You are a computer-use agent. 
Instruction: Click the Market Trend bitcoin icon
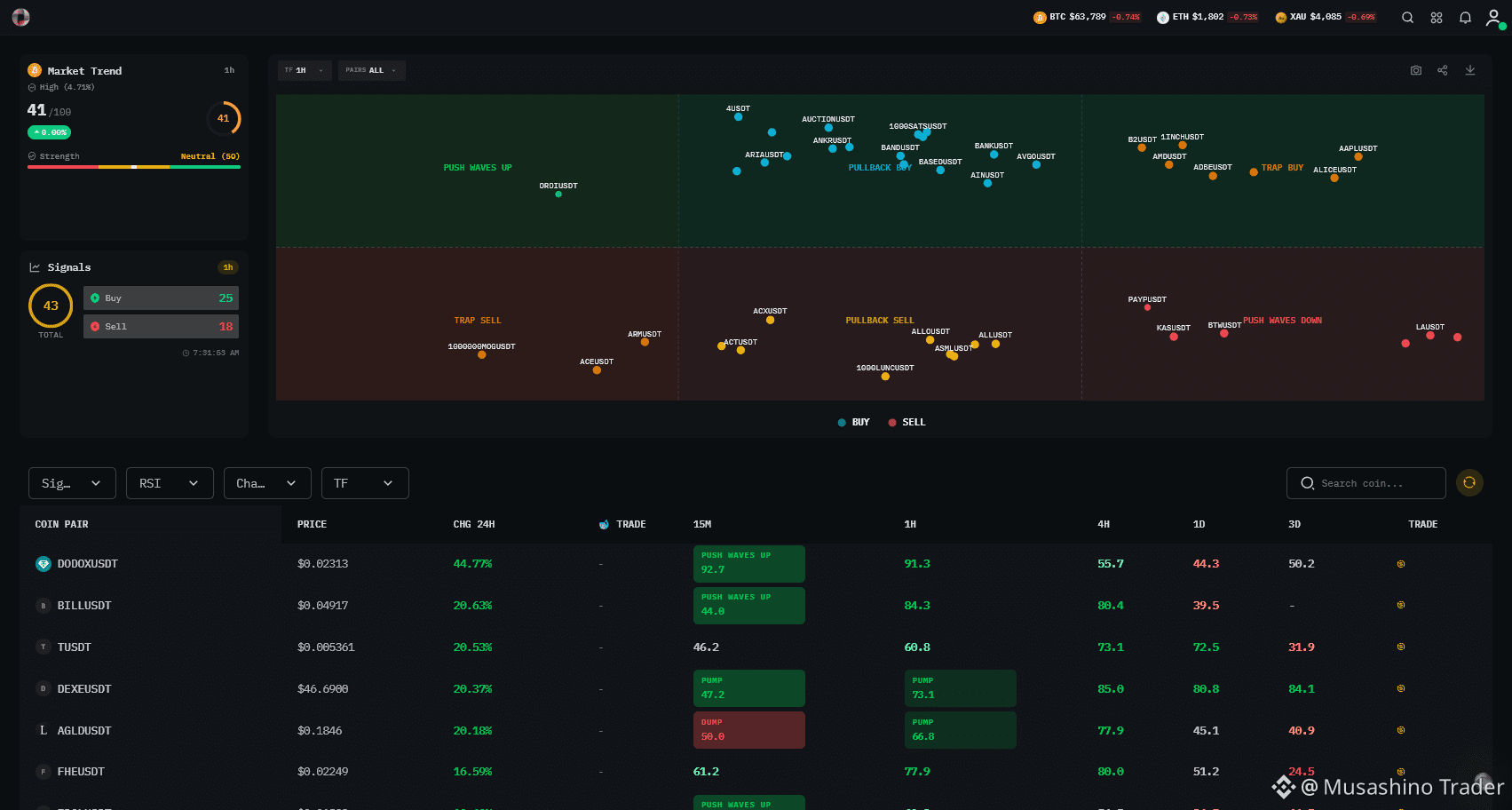pyautogui.click(x=35, y=70)
